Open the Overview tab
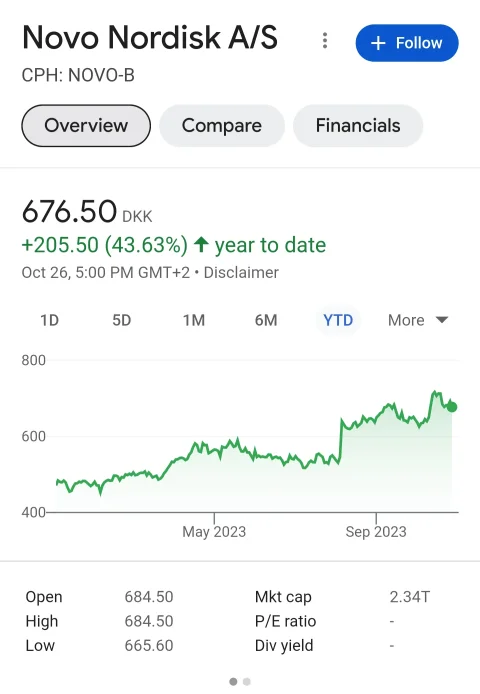This screenshot has width=480, height=694. [86, 126]
